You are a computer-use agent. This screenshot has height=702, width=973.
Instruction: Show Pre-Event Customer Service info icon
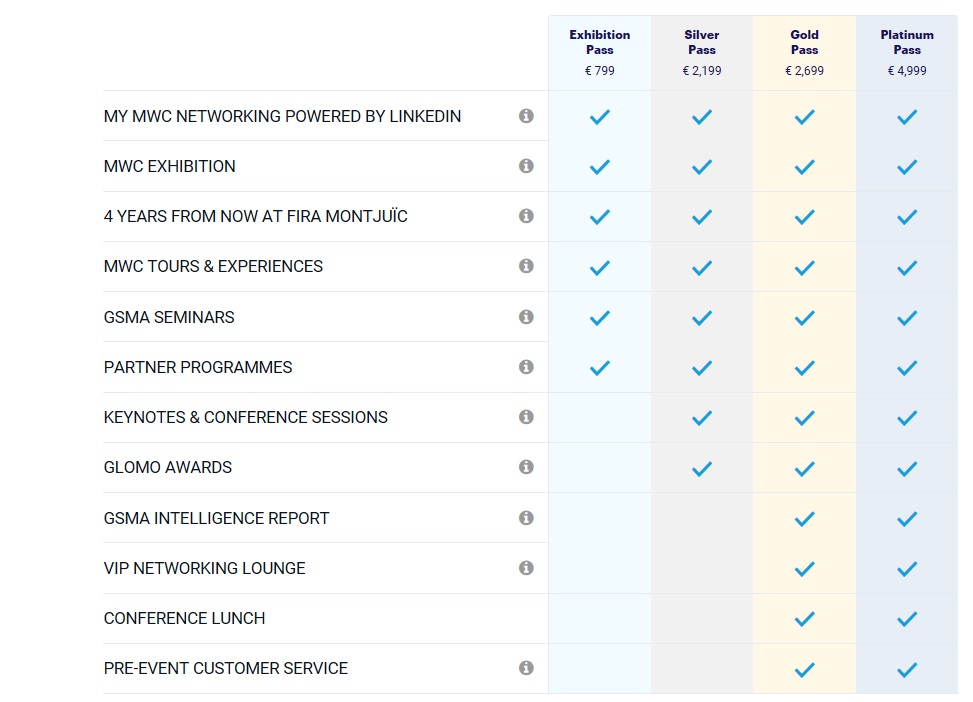pyautogui.click(x=526, y=668)
